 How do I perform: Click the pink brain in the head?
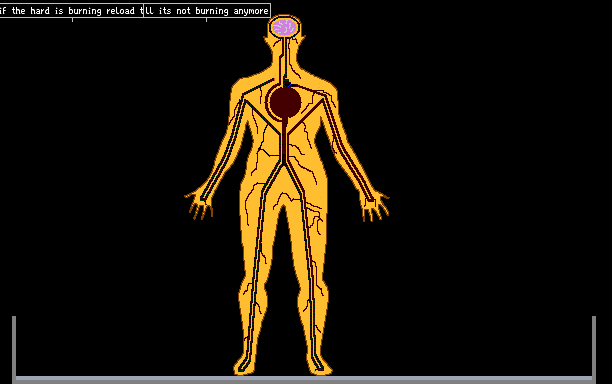pos(285,27)
